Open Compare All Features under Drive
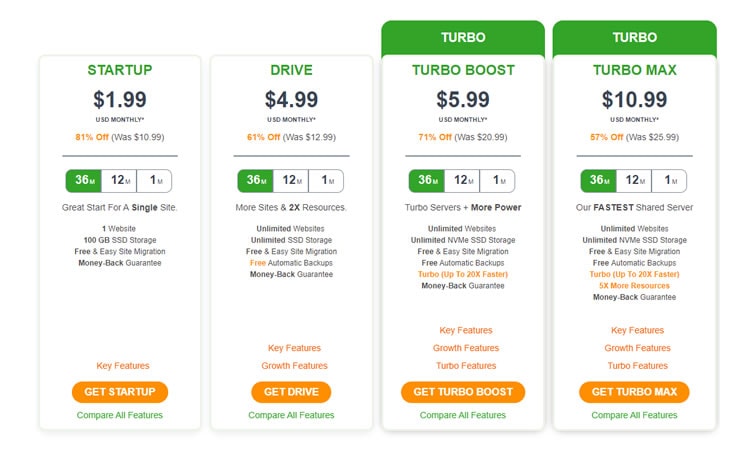The width and height of the screenshot is (750, 452). pyautogui.click(x=291, y=415)
